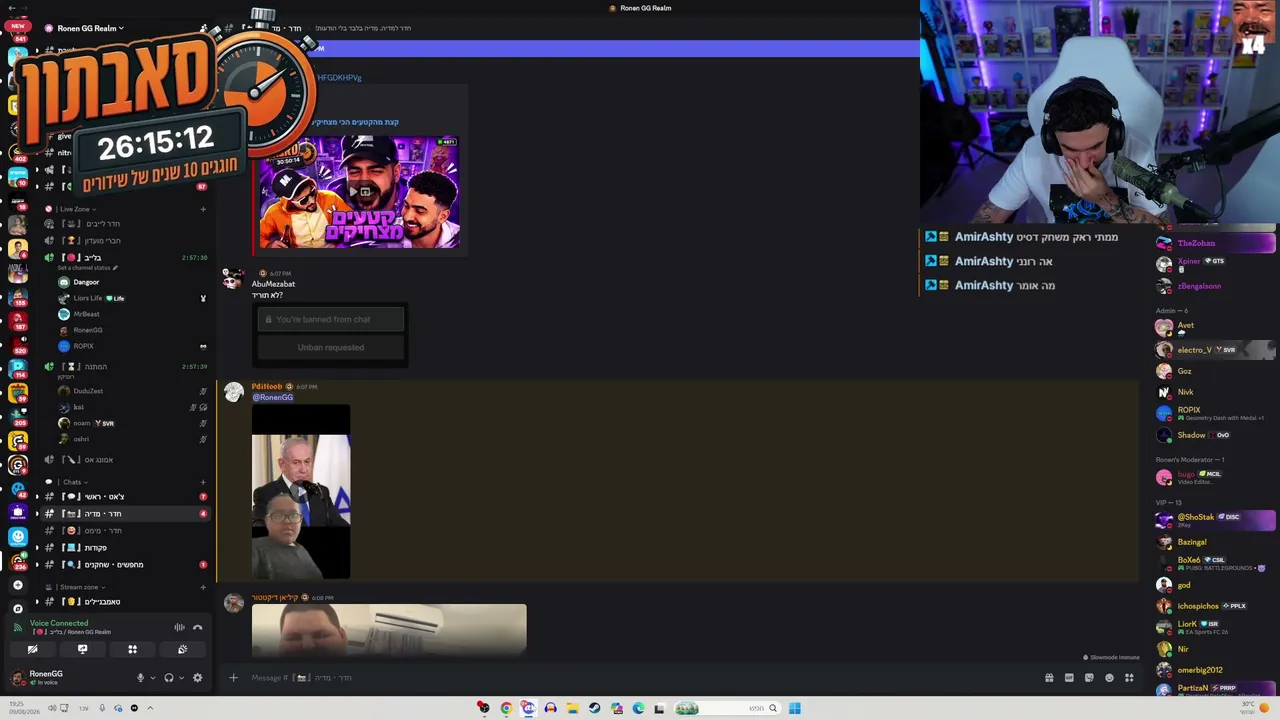
Task: Collapse the Live Zone category
Action: [x=74, y=209]
